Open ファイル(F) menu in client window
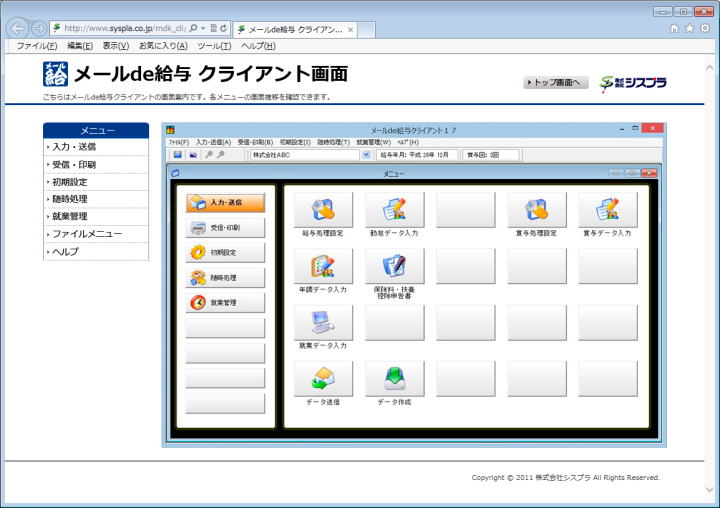The width and height of the screenshot is (720, 508). click(178, 142)
